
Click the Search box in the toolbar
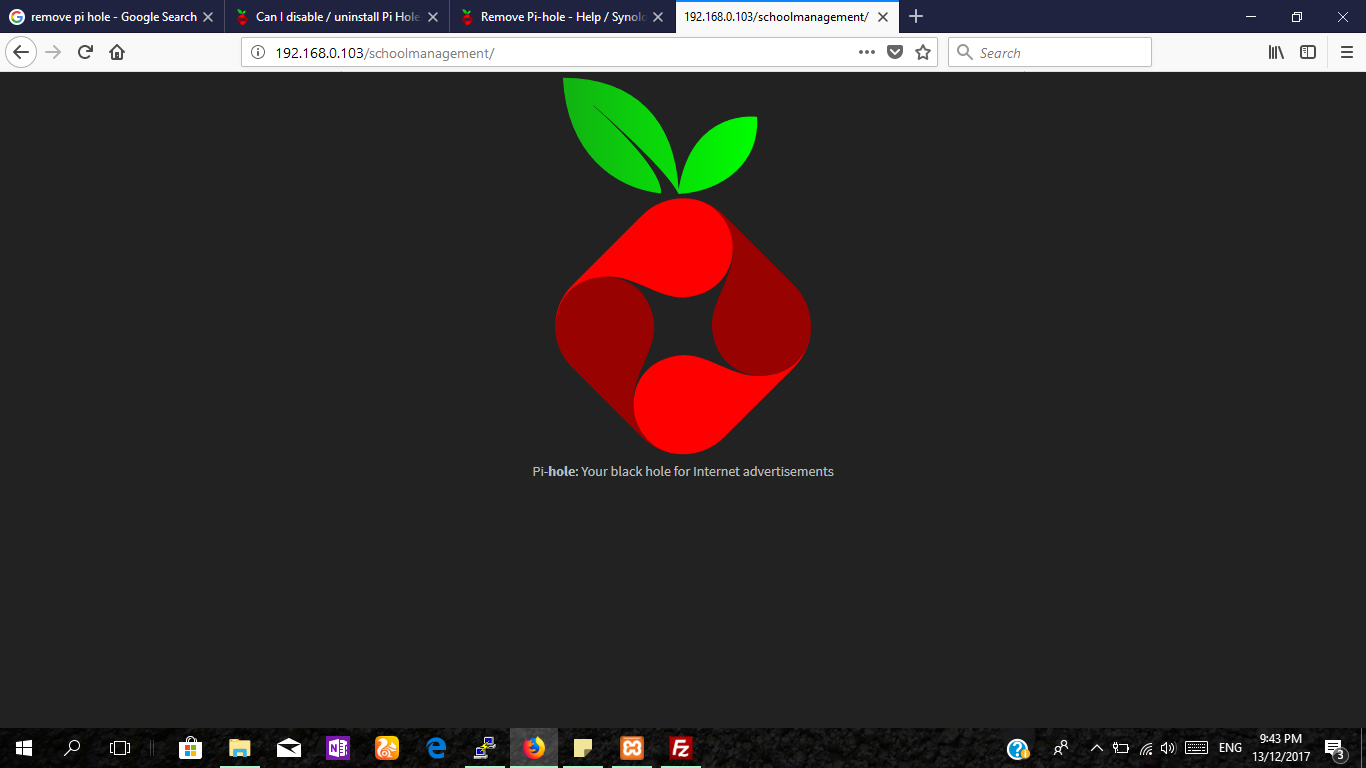tap(1050, 52)
